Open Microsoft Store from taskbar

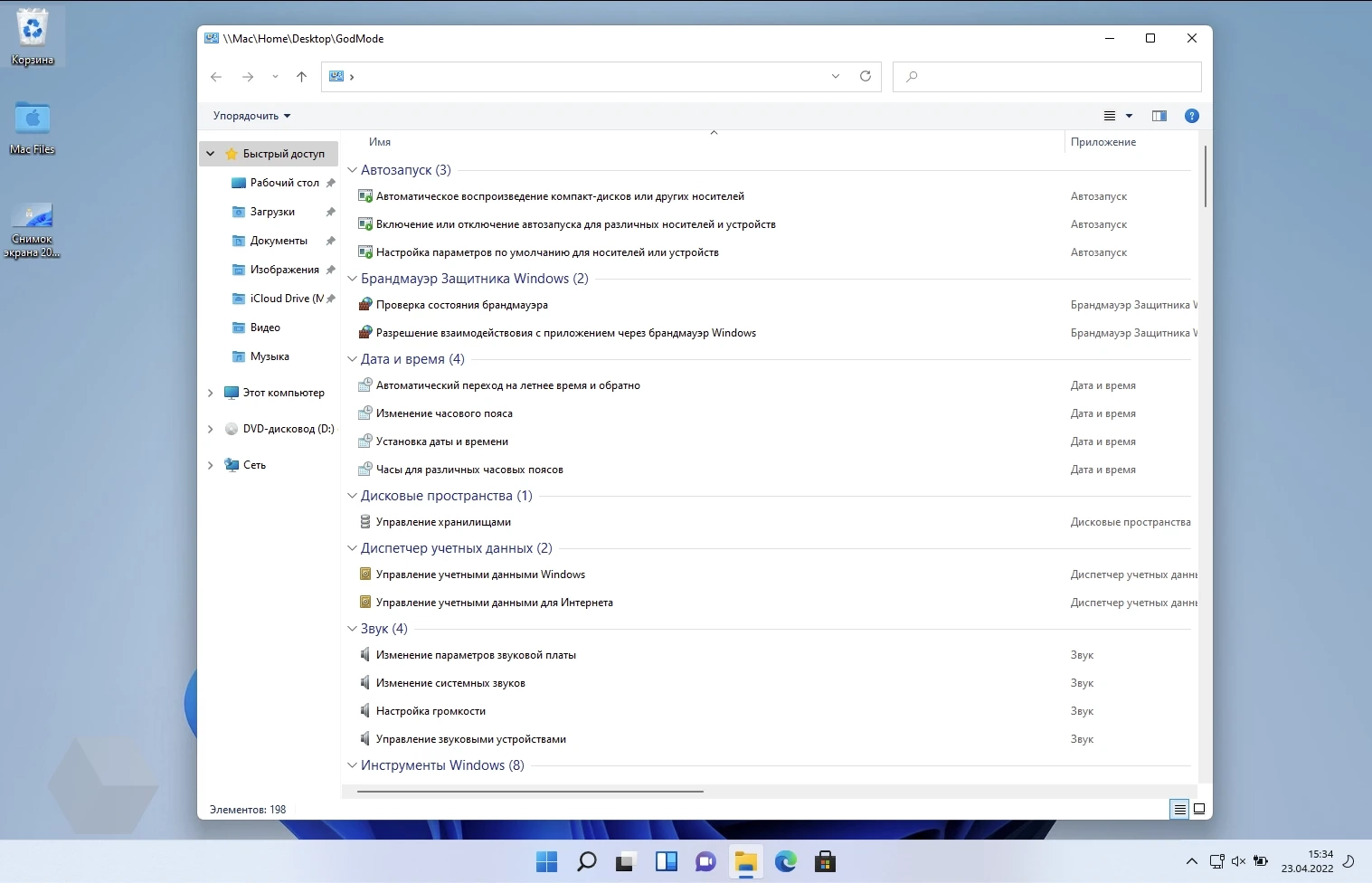point(825,861)
